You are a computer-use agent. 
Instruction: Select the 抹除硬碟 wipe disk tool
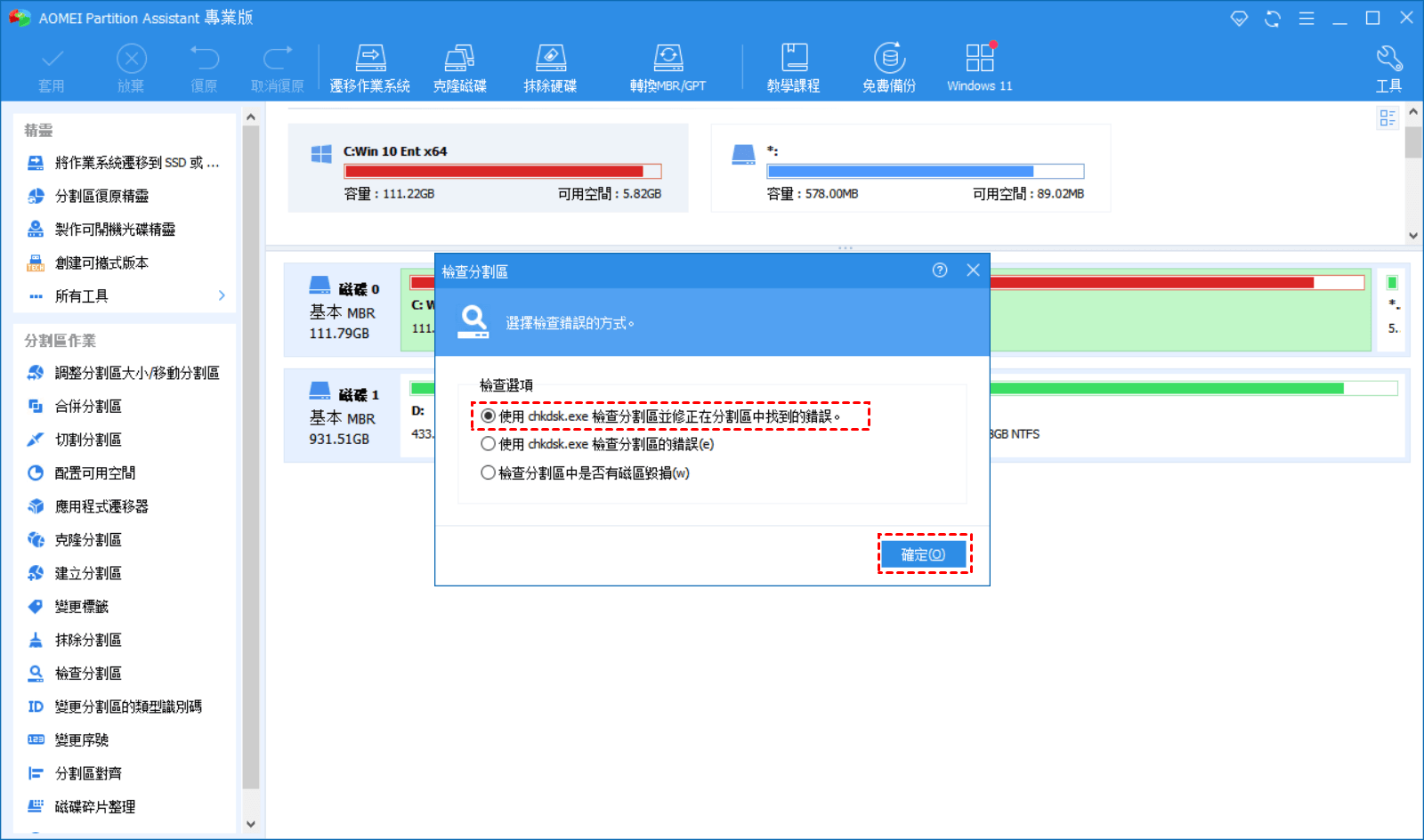pos(550,69)
